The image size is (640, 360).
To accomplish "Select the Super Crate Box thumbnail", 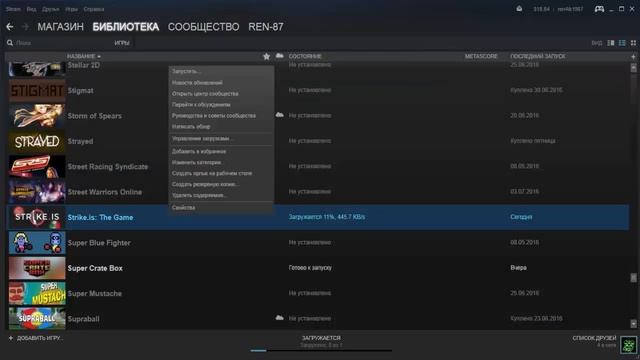I will [x=37, y=268].
